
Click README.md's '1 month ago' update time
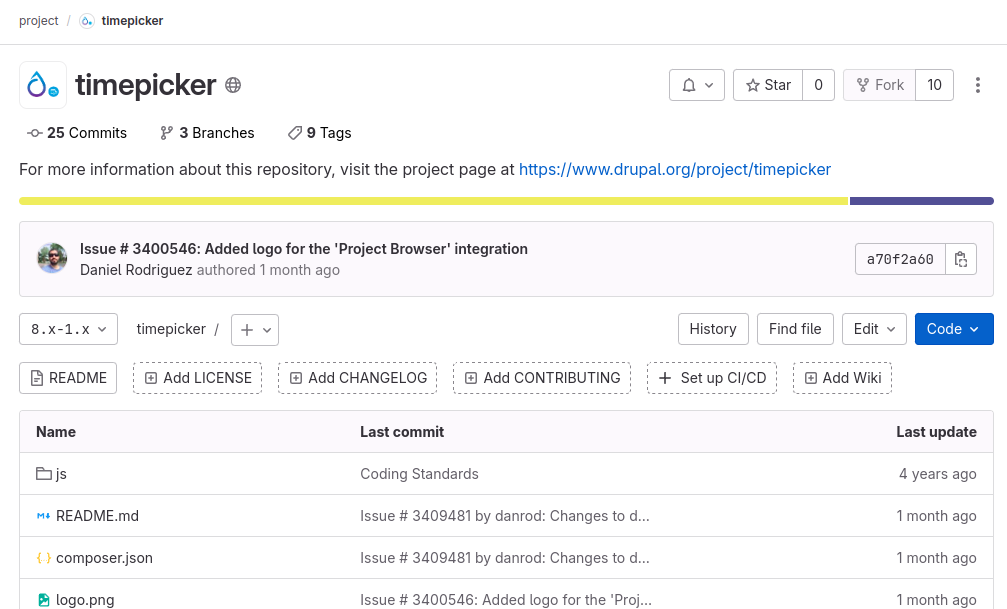pyautogui.click(x=936, y=516)
